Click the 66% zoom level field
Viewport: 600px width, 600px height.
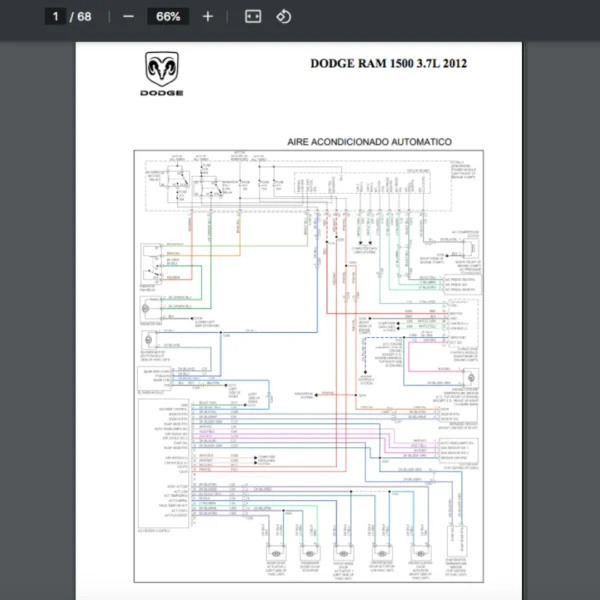(x=168, y=17)
